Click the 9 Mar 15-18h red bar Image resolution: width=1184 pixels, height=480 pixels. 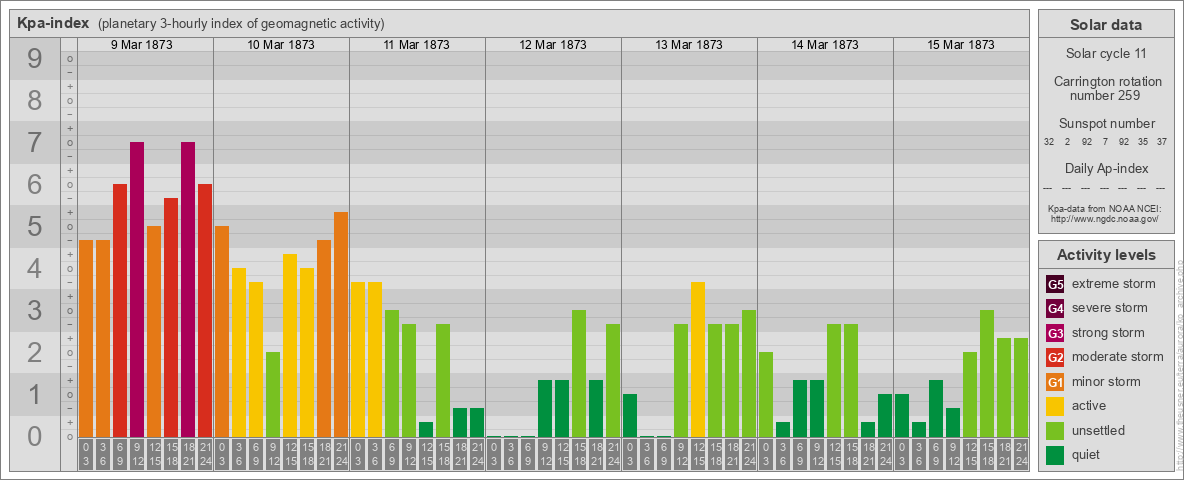[x=171, y=318]
